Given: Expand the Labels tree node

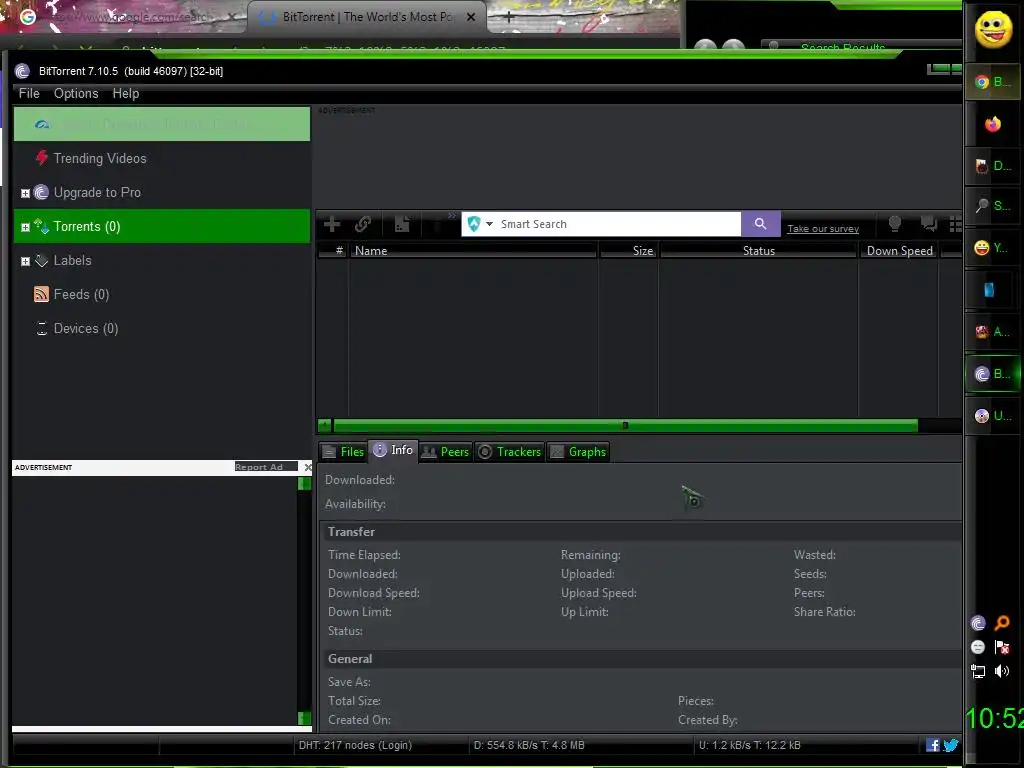Looking at the screenshot, I should click(x=25, y=261).
